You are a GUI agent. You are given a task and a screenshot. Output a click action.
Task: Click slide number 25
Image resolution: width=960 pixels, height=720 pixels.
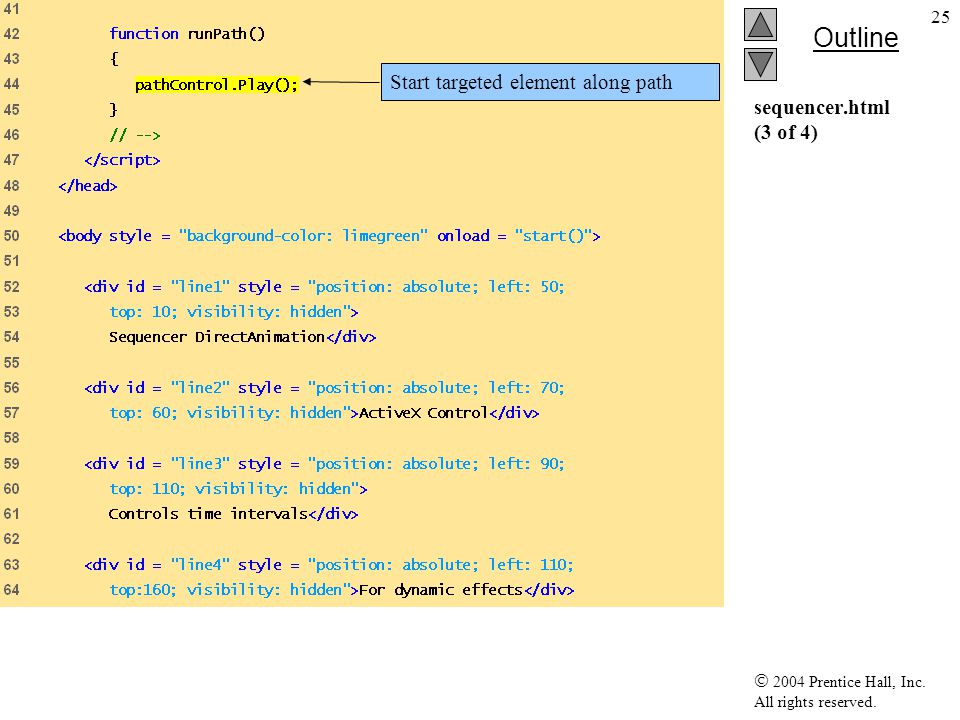(940, 17)
